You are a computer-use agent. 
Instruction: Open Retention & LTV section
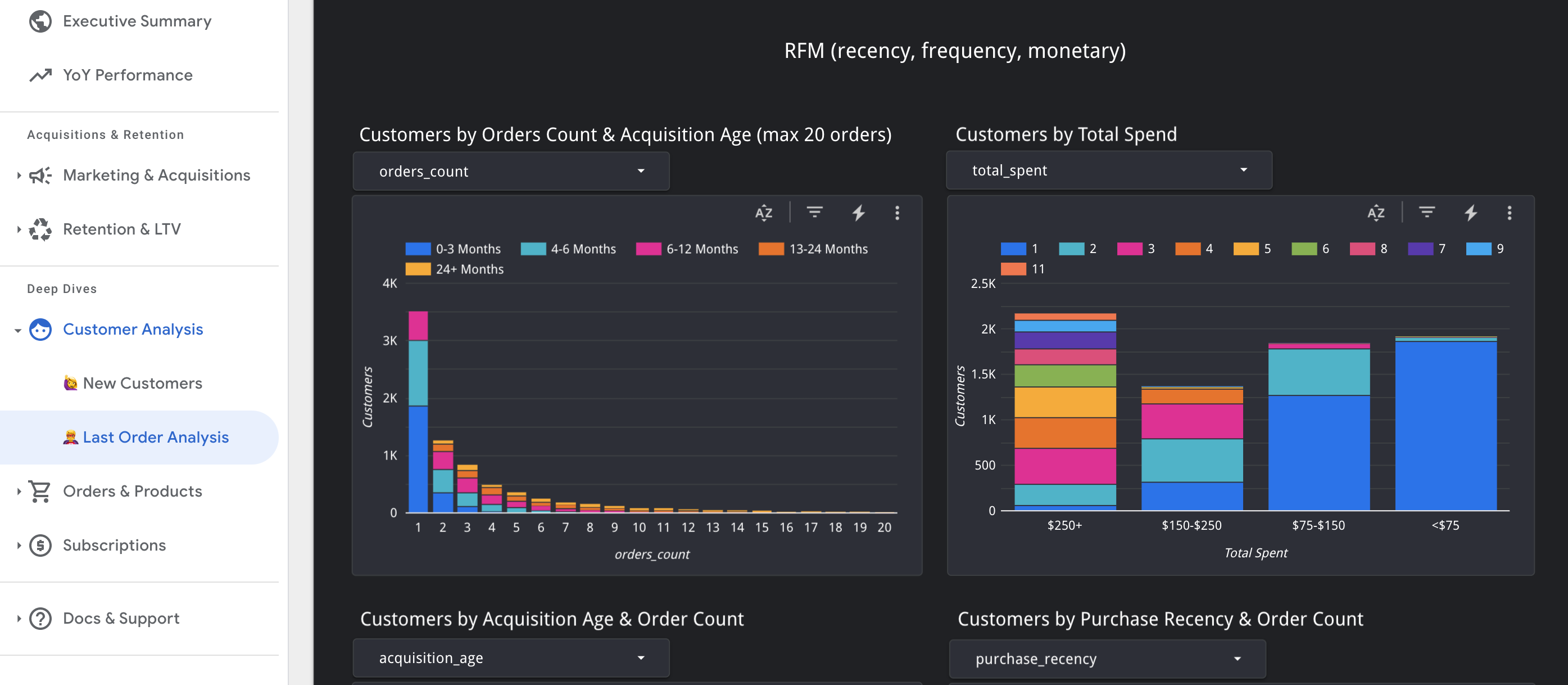tap(121, 229)
